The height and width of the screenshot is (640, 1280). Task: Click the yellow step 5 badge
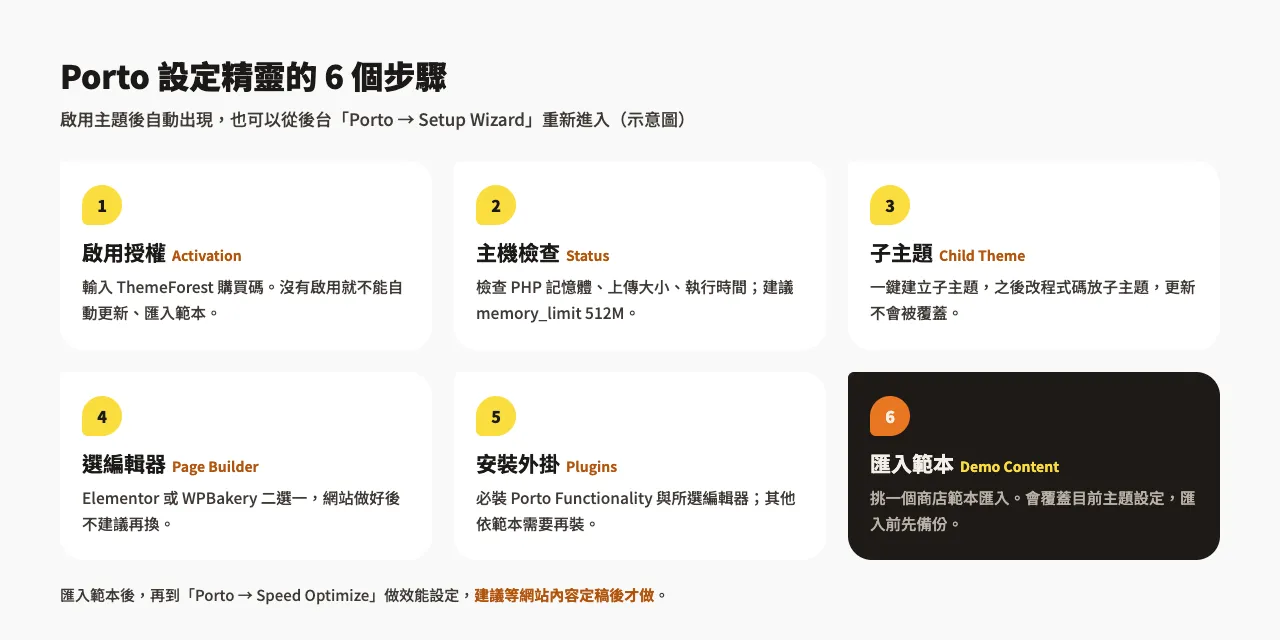(x=496, y=416)
